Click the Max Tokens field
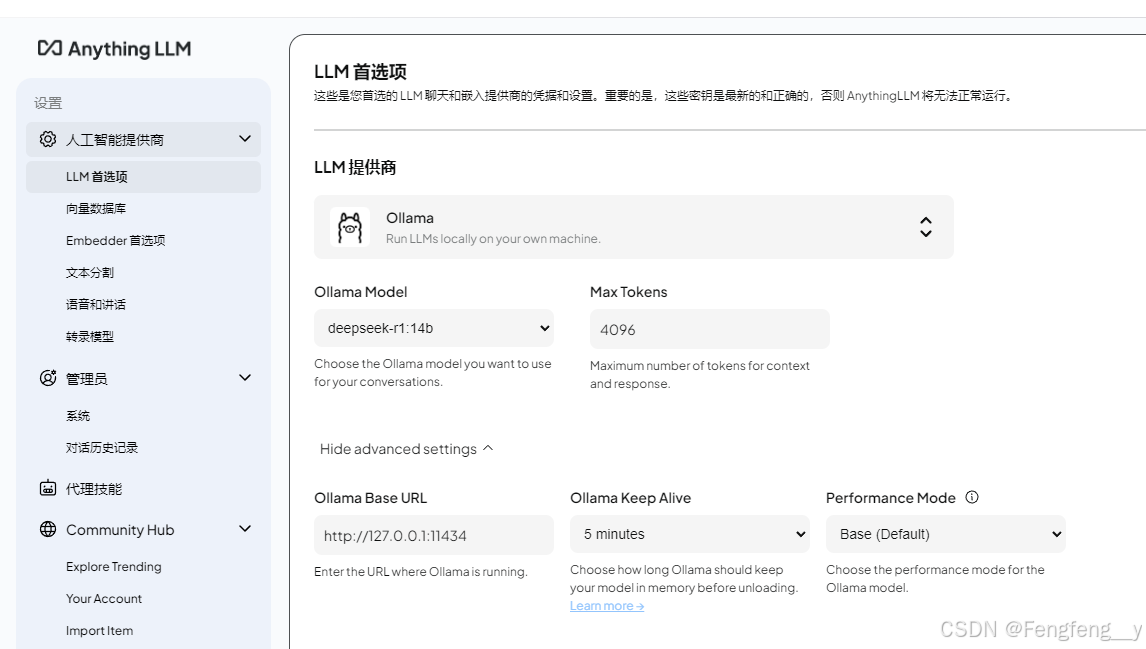 [x=710, y=329]
